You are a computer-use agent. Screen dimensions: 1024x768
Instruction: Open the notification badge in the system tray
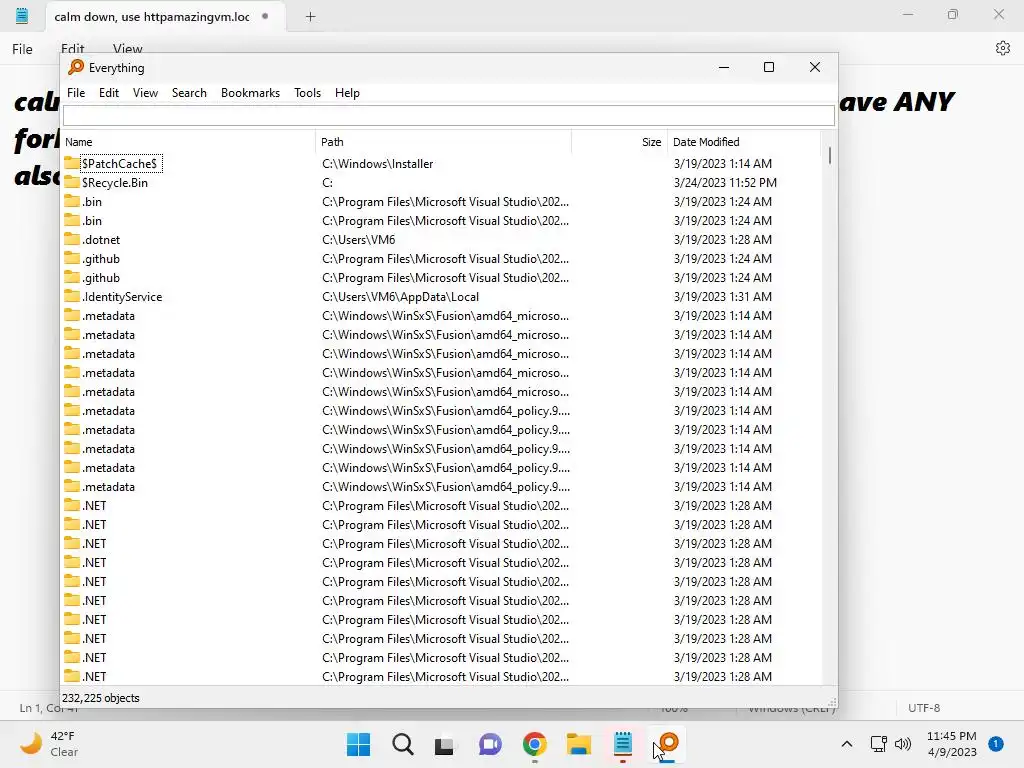(996, 743)
